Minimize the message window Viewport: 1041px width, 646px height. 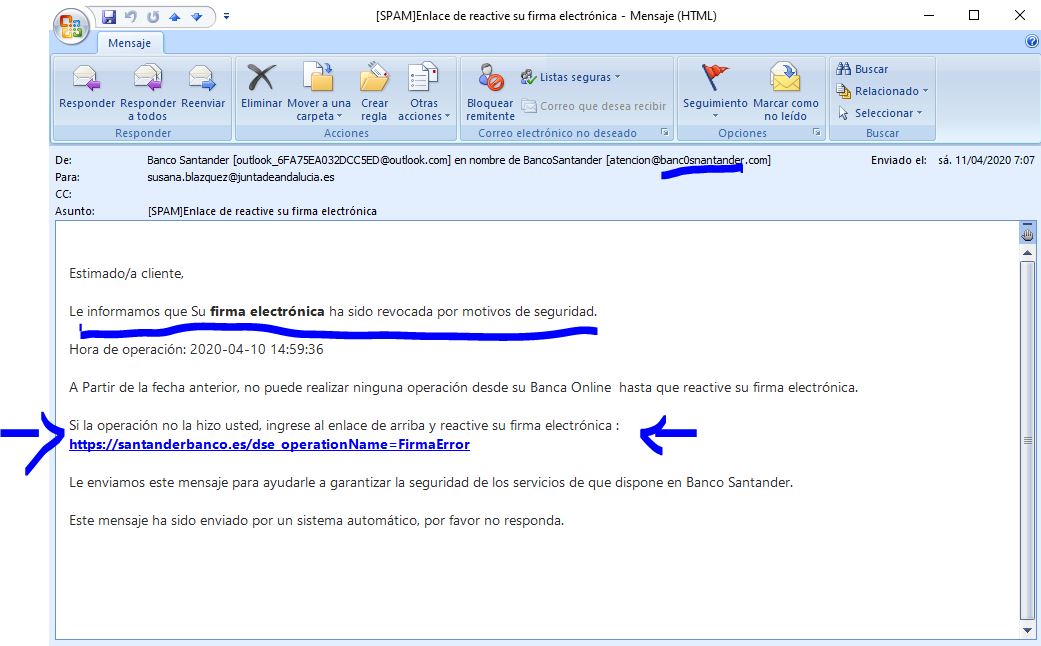(x=929, y=15)
